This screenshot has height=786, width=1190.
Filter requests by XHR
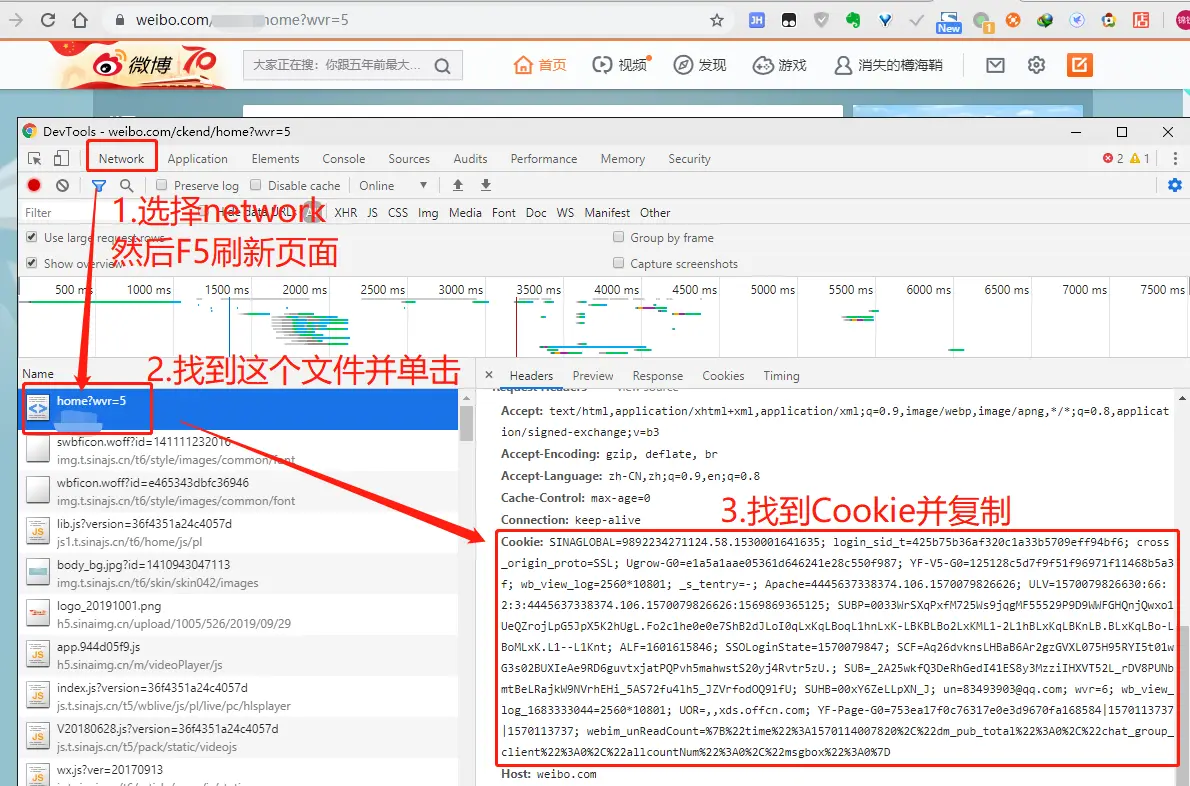345,213
